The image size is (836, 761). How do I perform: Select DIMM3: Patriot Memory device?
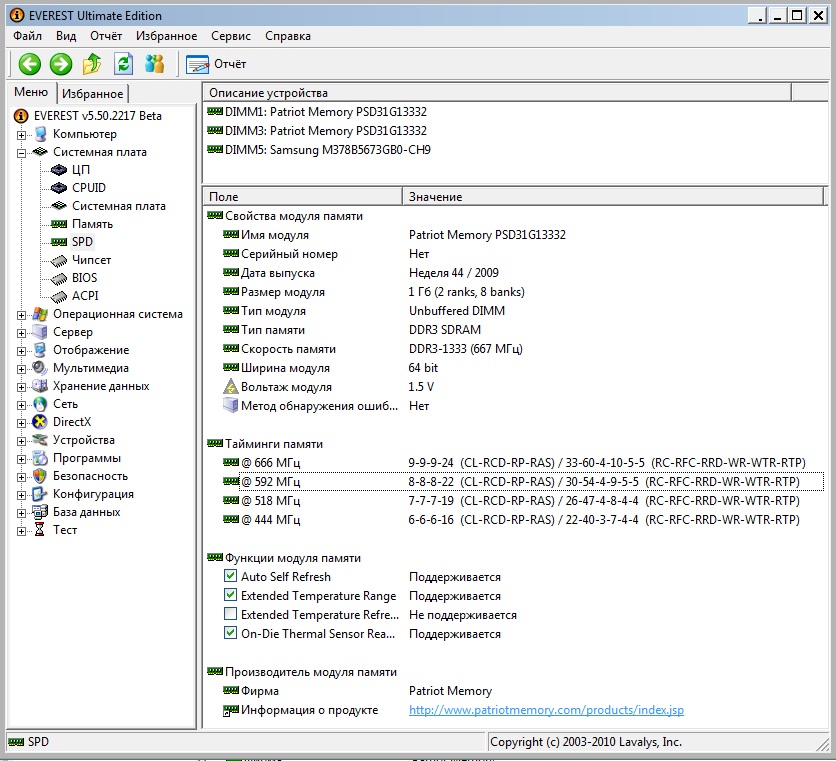(326, 131)
